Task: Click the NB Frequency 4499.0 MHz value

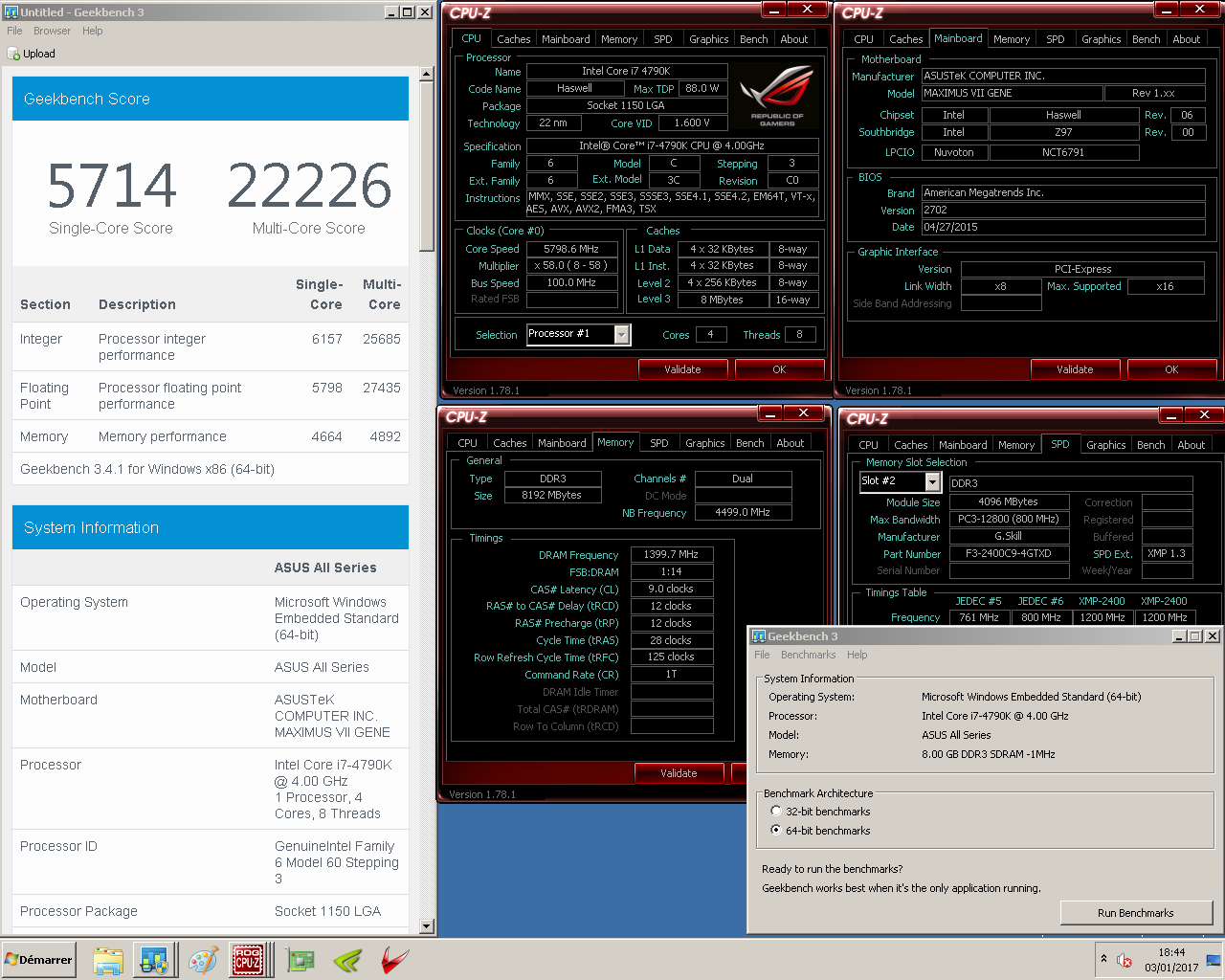Action: [x=743, y=513]
